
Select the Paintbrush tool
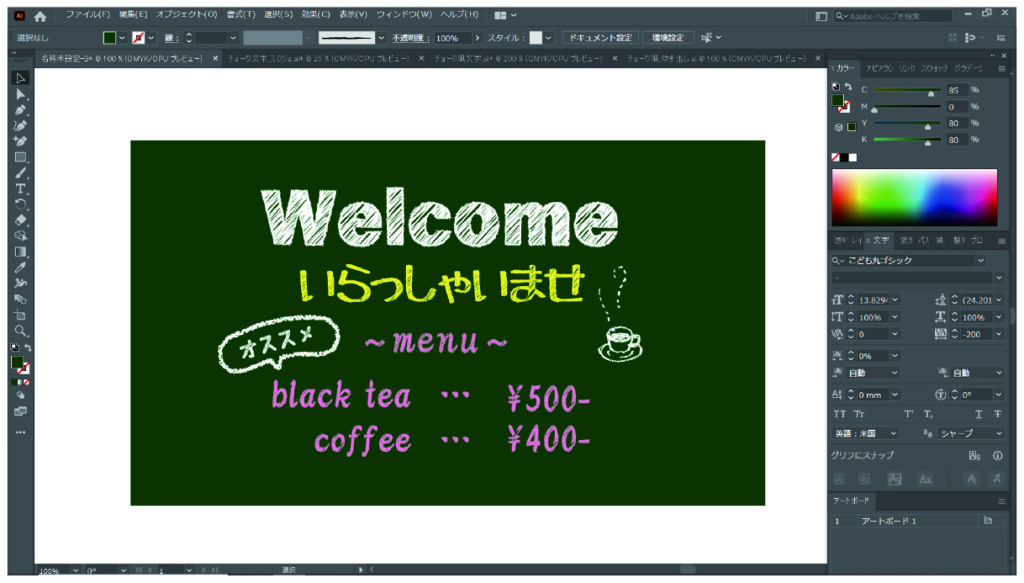click(x=20, y=173)
